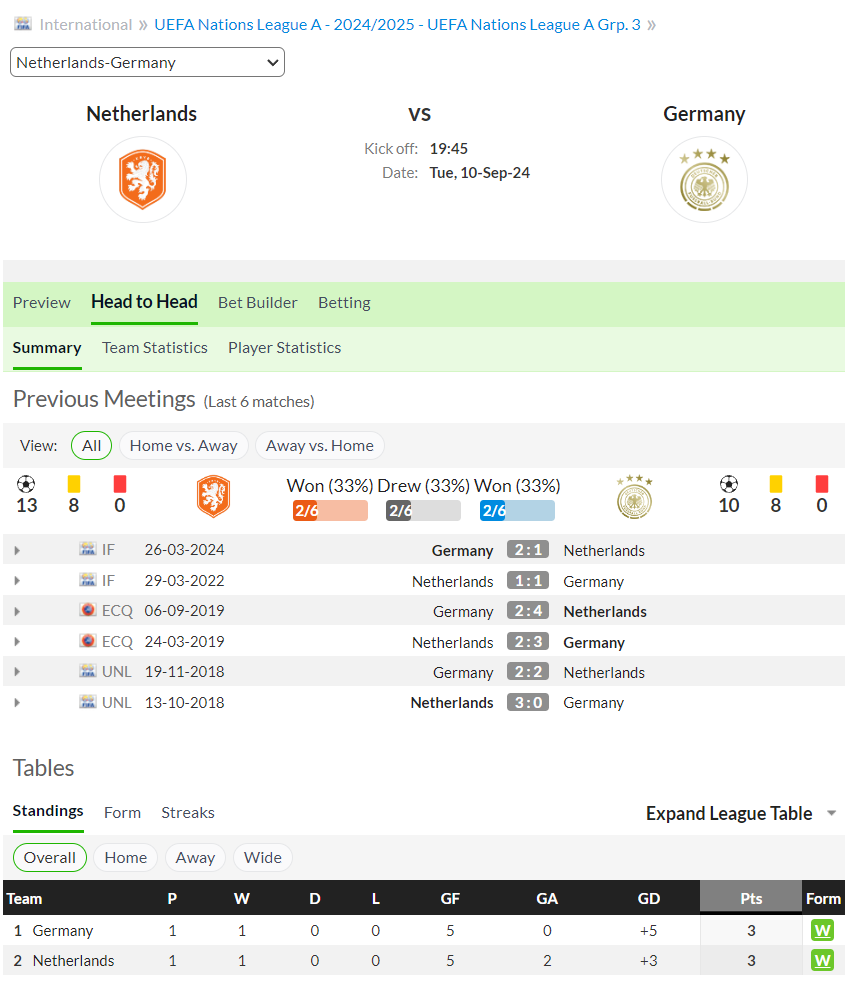This screenshot has height=982, width=851.
Task: Expand the 26-03-2024 Germany 2:1 match row
Action: (x=17, y=550)
